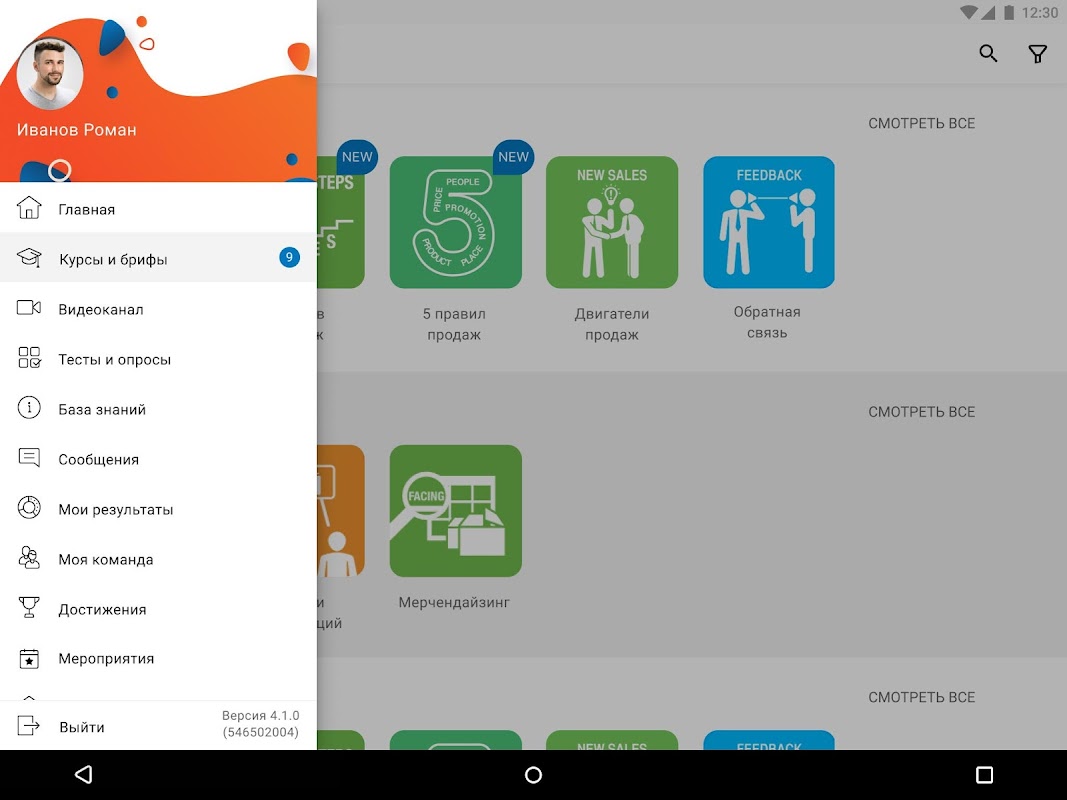Image resolution: width=1067 pixels, height=800 pixels.
Task: Open the Главная home icon
Action: pyautogui.click(x=29, y=207)
